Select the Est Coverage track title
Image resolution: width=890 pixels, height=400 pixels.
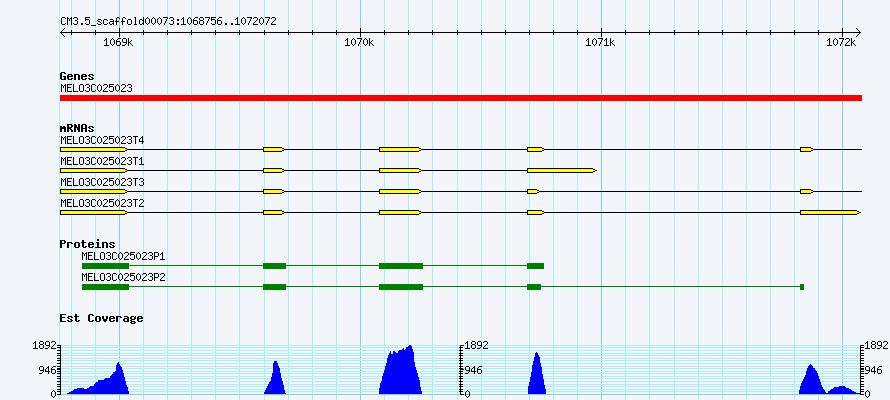tap(101, 318)
